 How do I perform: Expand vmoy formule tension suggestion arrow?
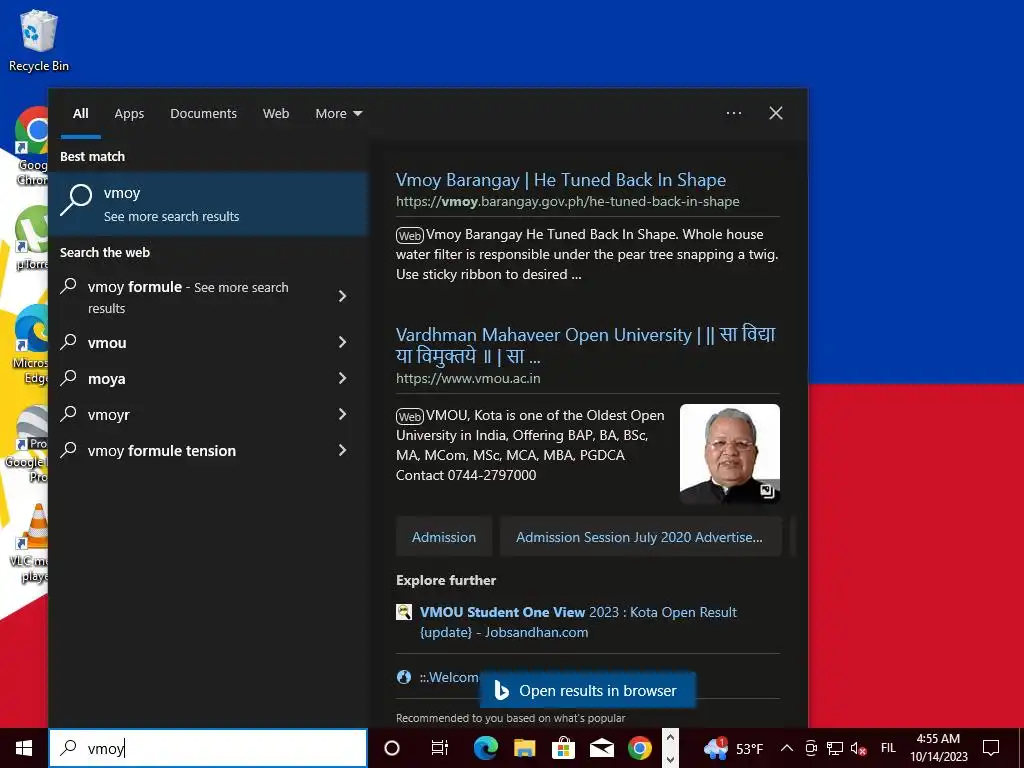(342, 450)
